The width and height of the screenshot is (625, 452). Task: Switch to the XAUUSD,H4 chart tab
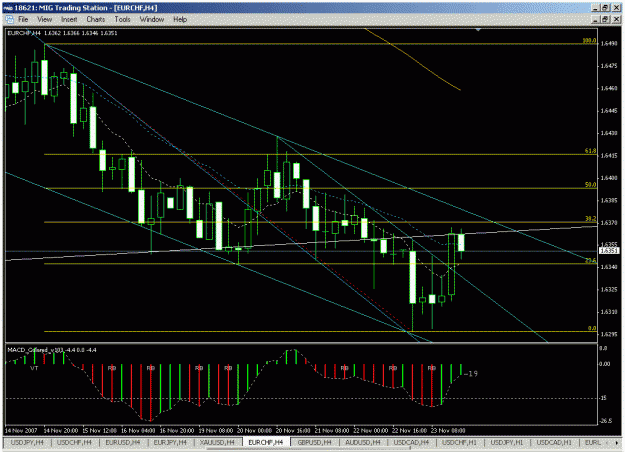tap(217, 442)
